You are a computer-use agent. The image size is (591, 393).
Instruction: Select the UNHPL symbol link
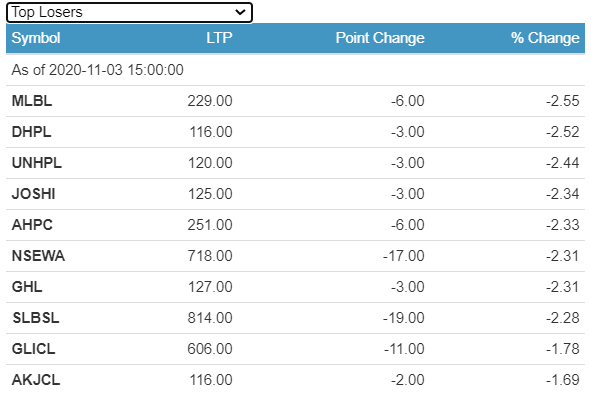point(37,163)
